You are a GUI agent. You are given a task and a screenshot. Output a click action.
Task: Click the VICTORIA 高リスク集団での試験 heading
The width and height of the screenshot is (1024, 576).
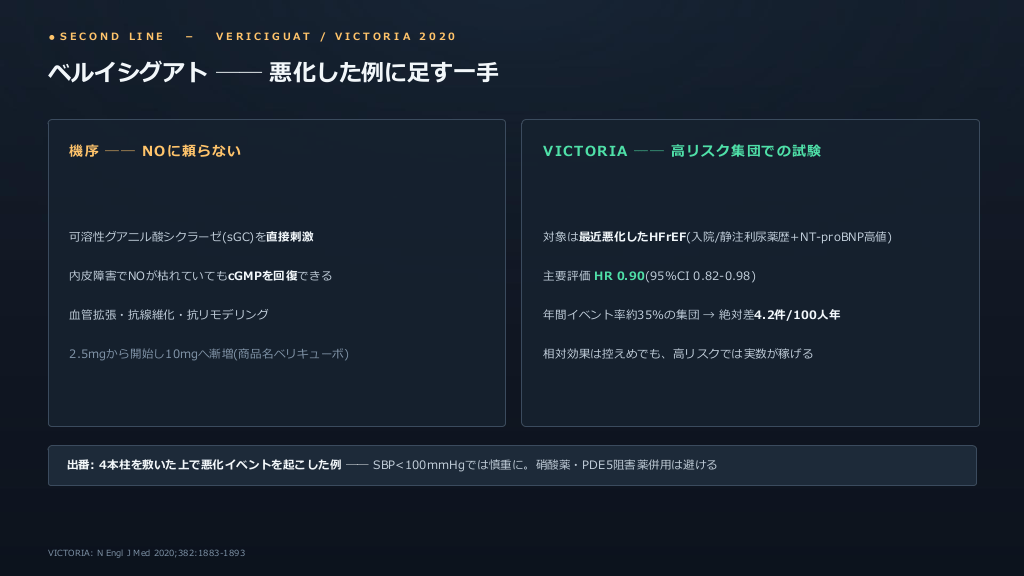682,151
